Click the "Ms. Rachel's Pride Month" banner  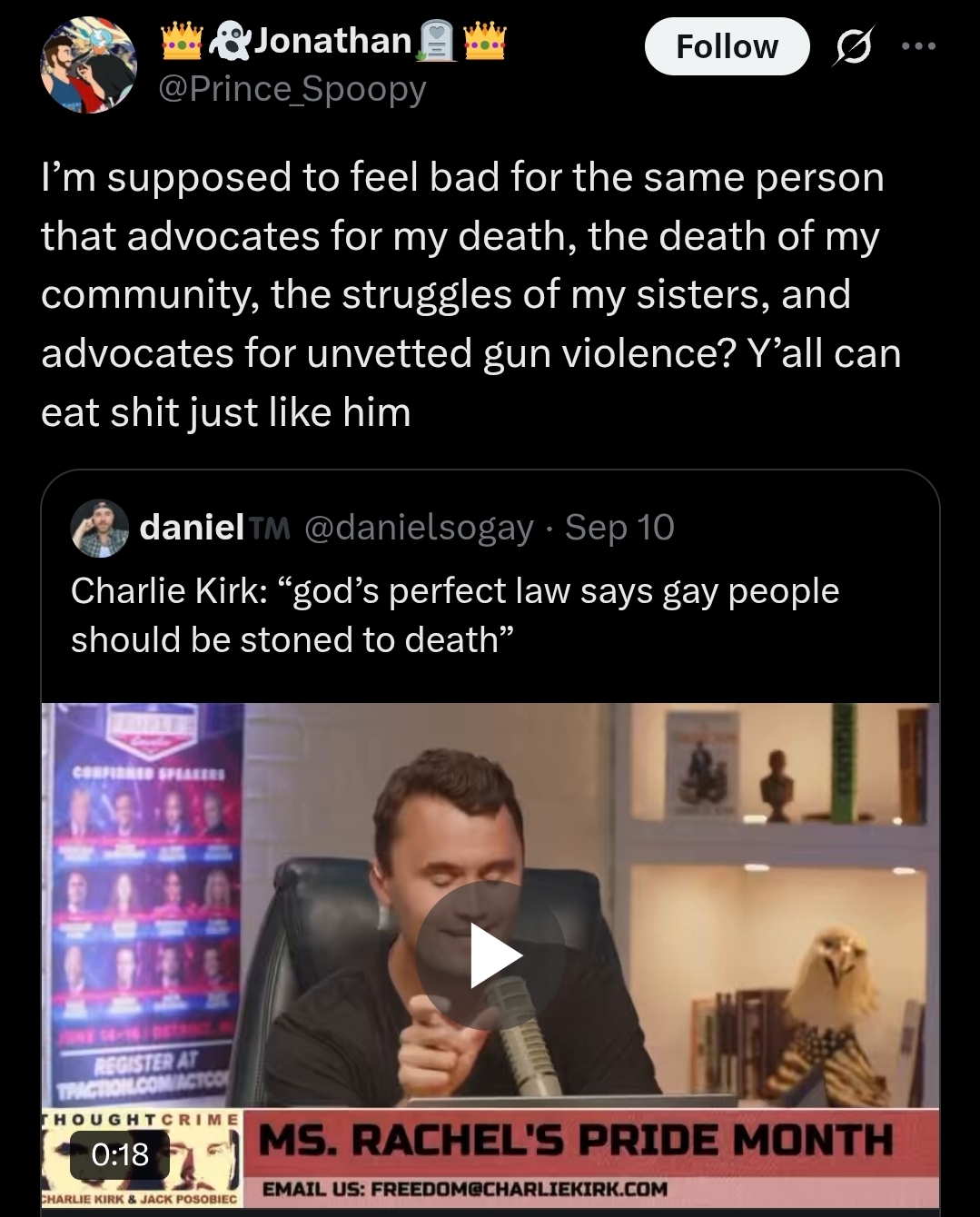click(576, 1141)
